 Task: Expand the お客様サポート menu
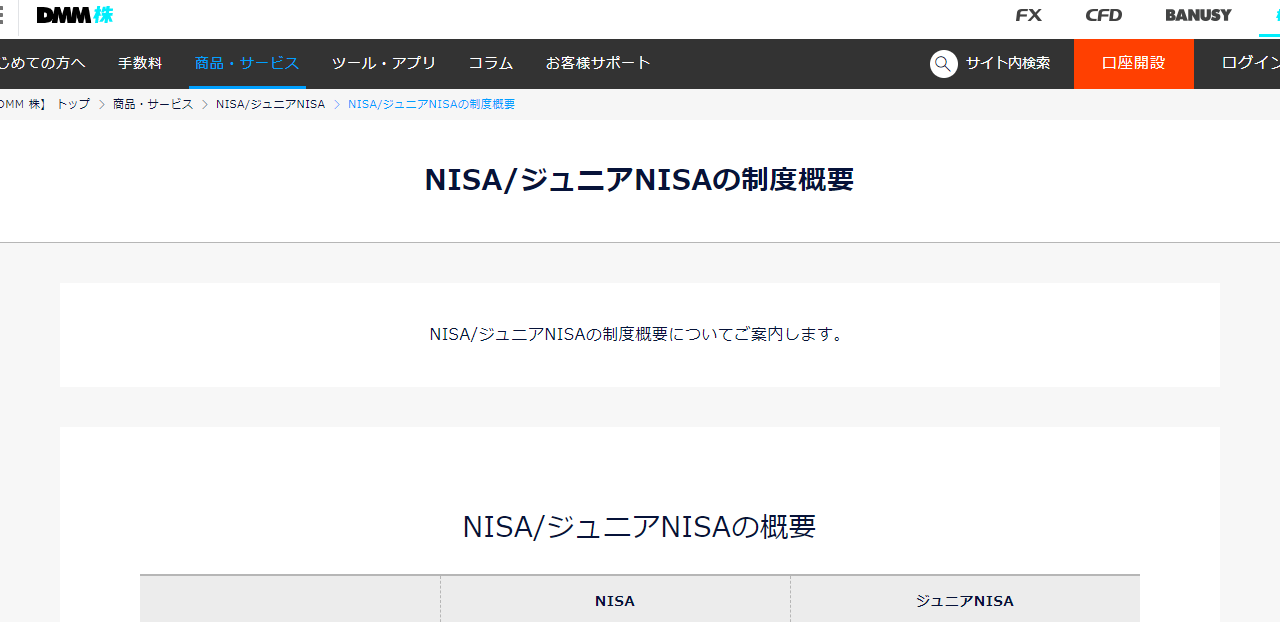[598, 63]
